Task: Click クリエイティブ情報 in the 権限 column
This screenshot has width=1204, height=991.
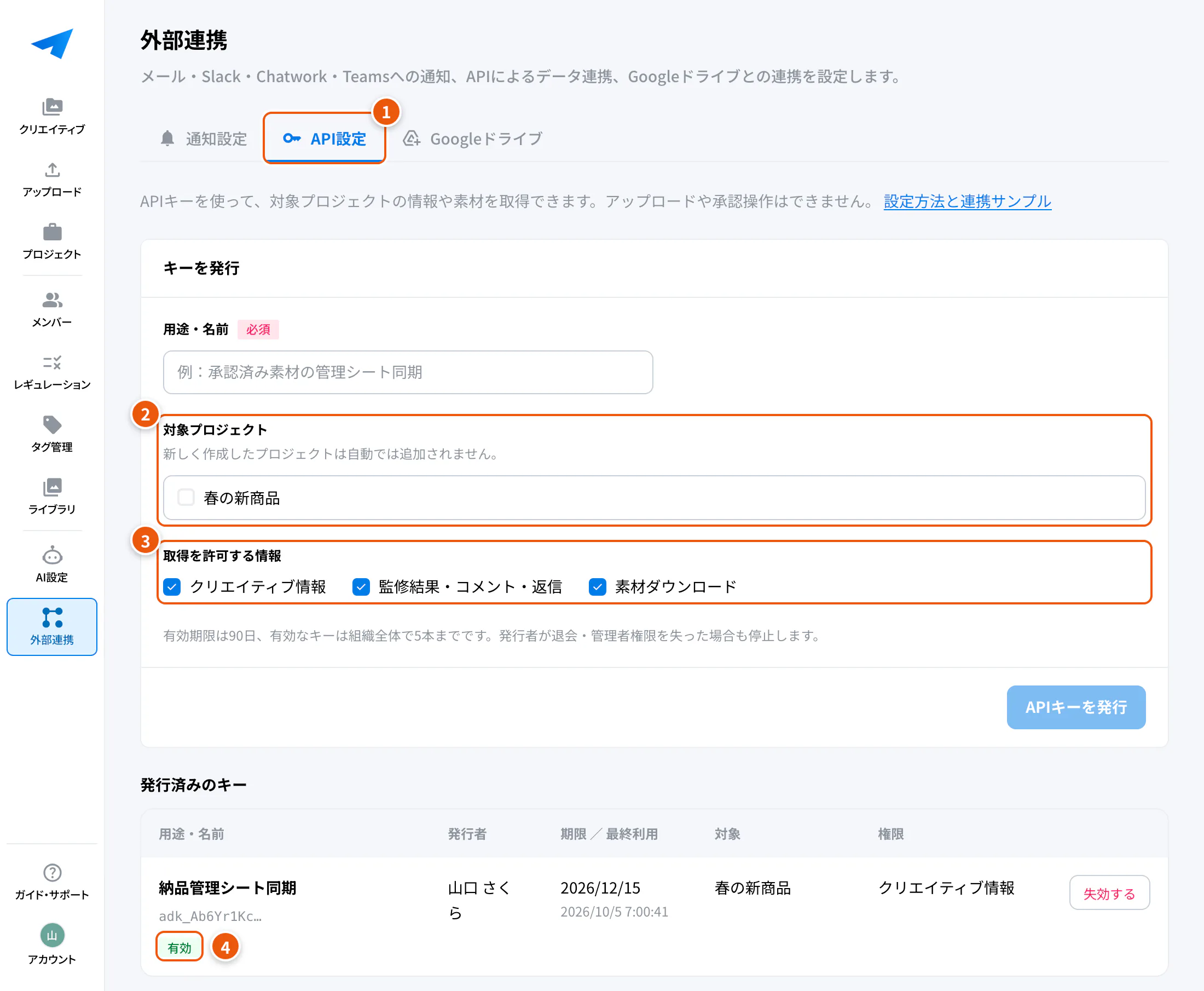Action: tap(946, 888)
